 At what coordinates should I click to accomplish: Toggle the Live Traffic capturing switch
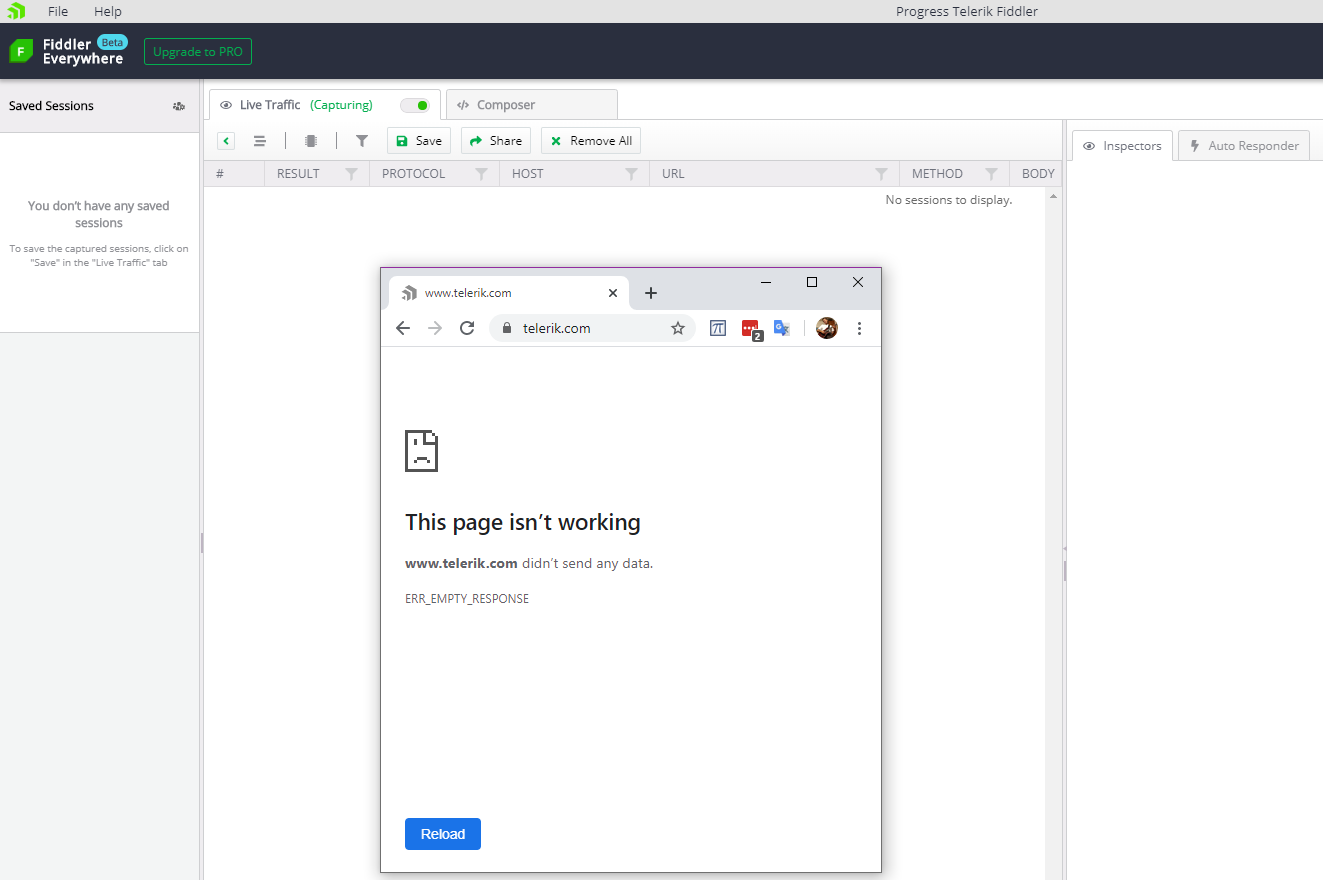415,105
